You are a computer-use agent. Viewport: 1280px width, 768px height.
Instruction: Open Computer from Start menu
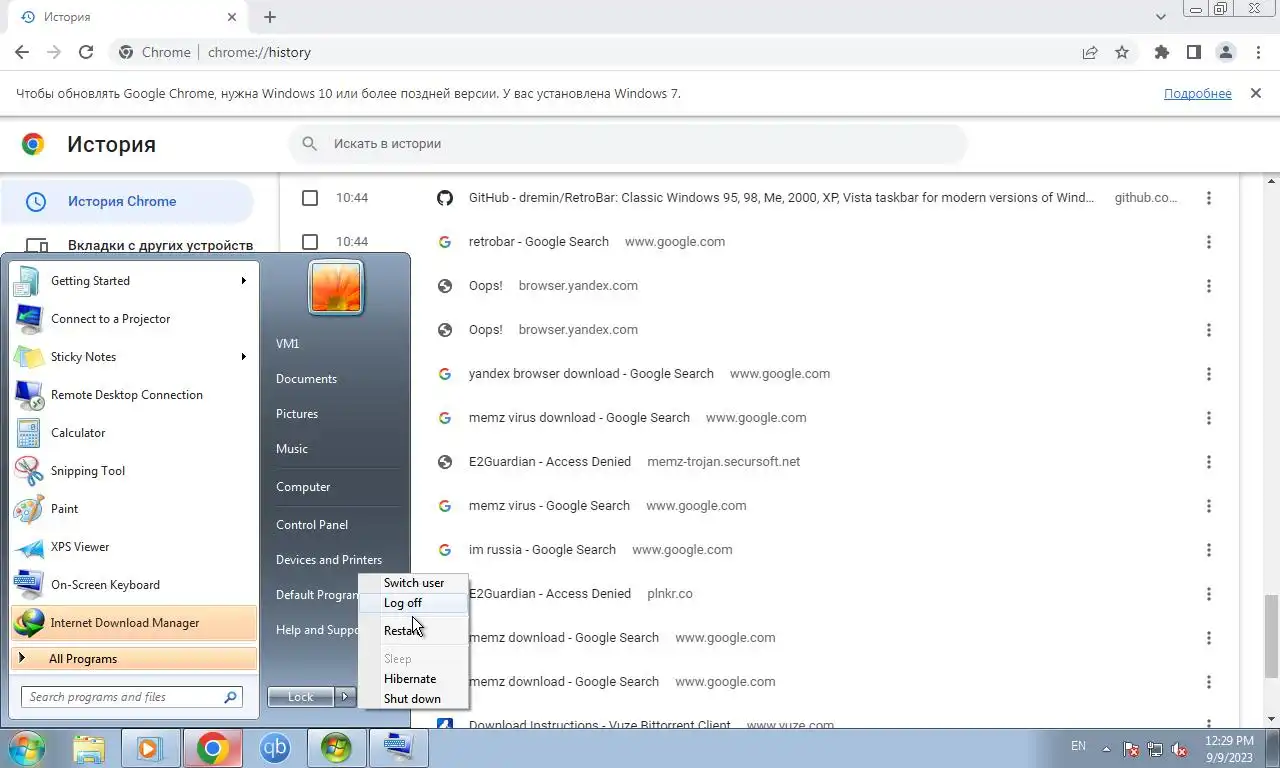point(303,487)
